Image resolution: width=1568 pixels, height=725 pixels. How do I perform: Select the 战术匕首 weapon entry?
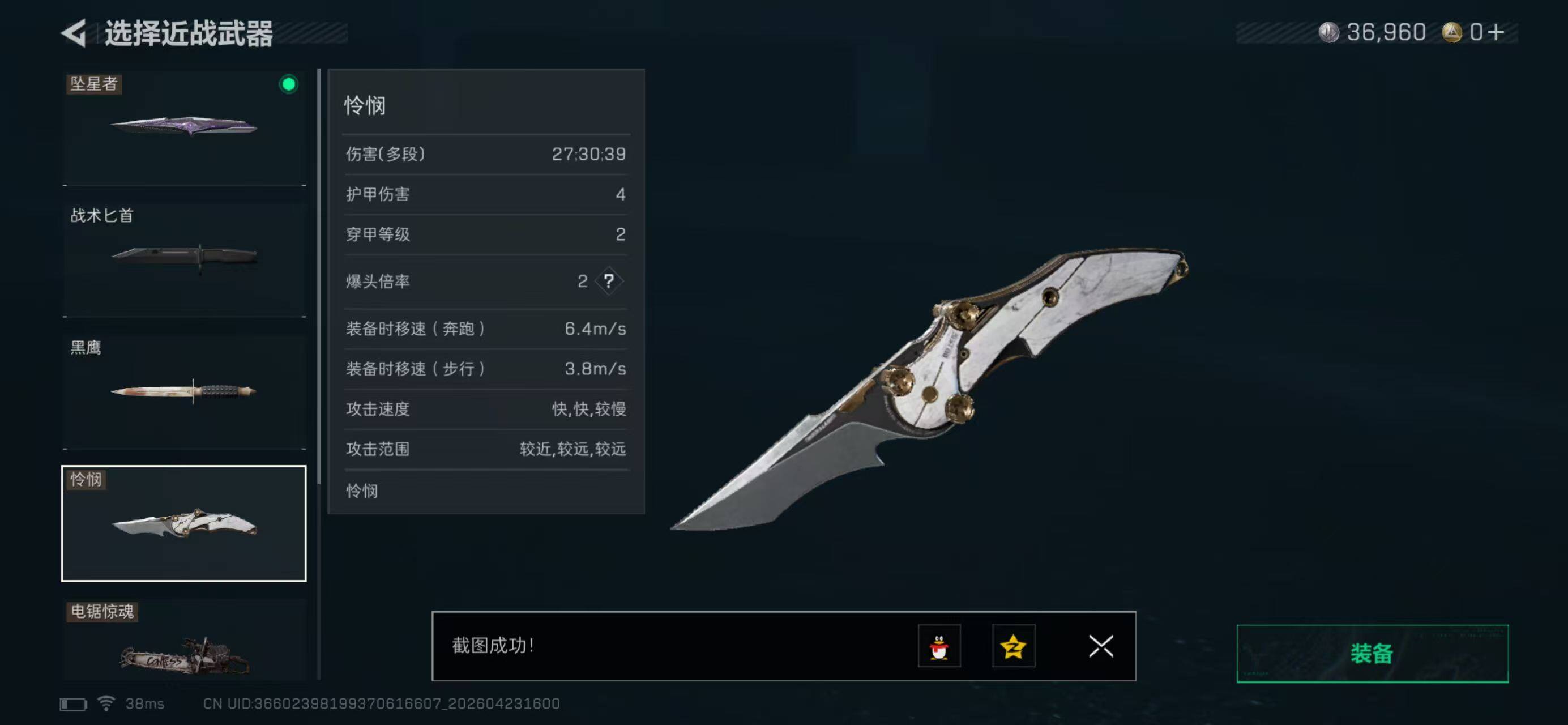(x=184, y=260)
